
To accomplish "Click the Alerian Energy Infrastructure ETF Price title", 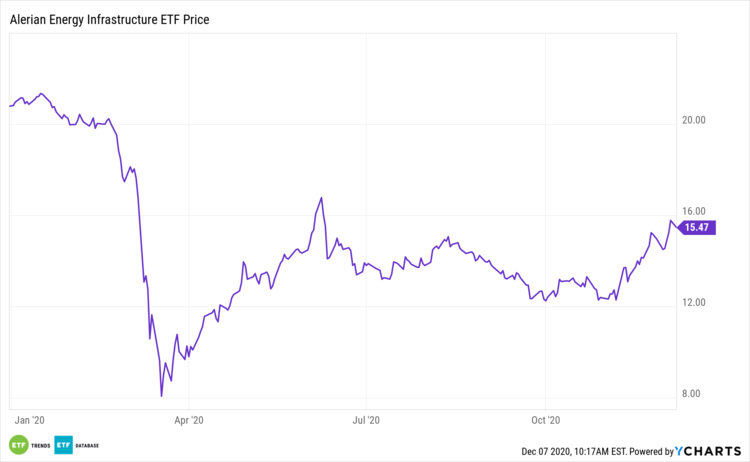I will pos(117,19).
